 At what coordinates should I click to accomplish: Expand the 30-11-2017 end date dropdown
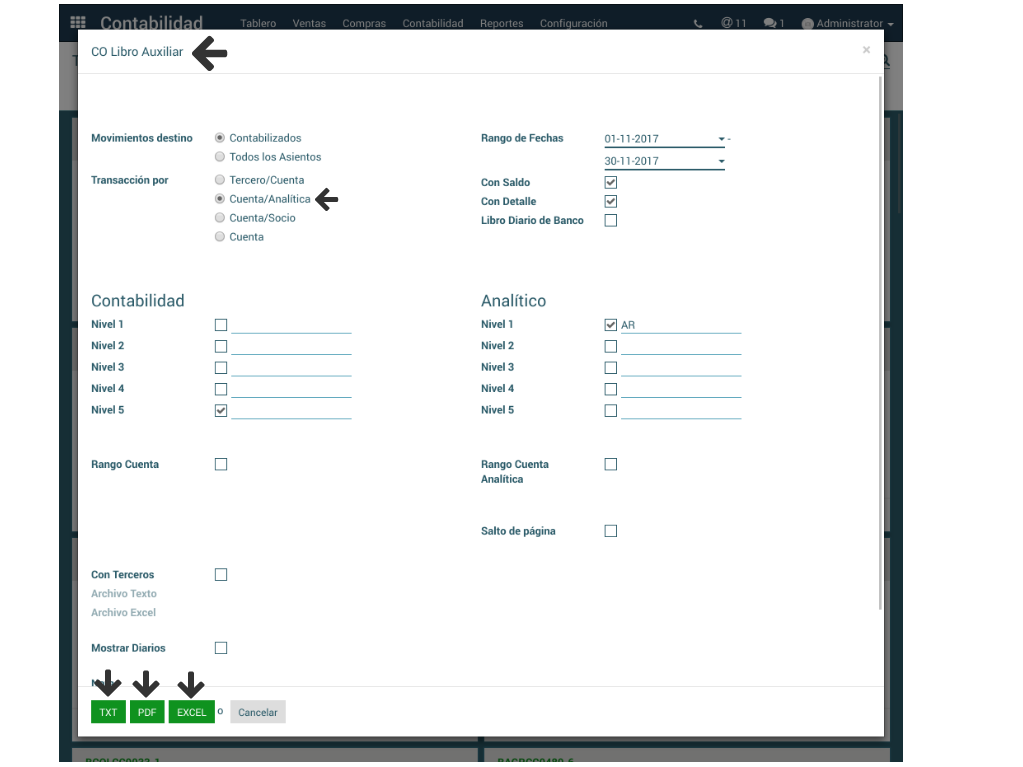tap(721, 161)
